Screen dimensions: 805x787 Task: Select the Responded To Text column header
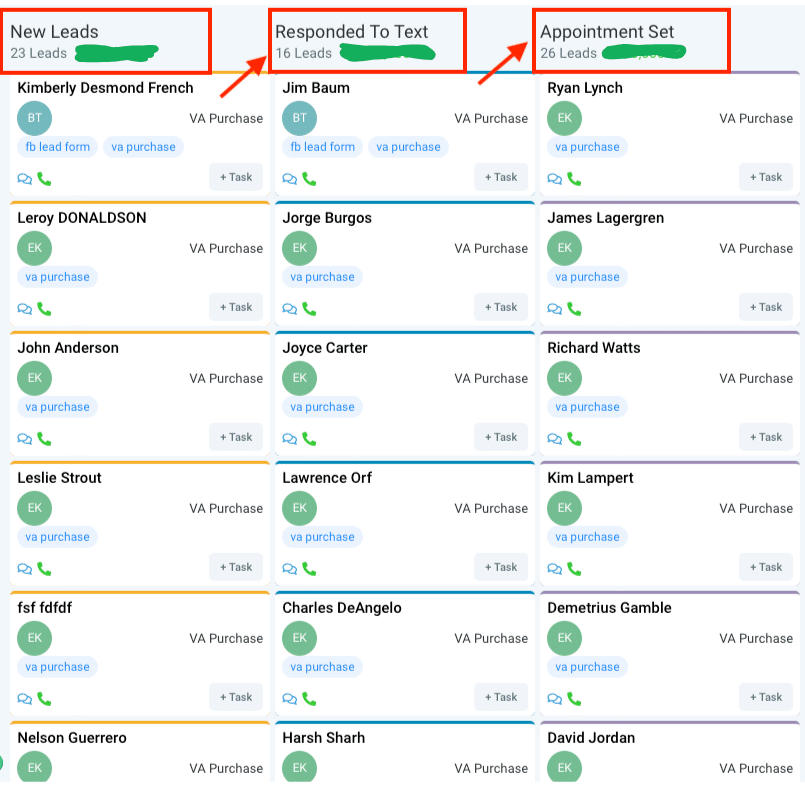tap(351, 32)
